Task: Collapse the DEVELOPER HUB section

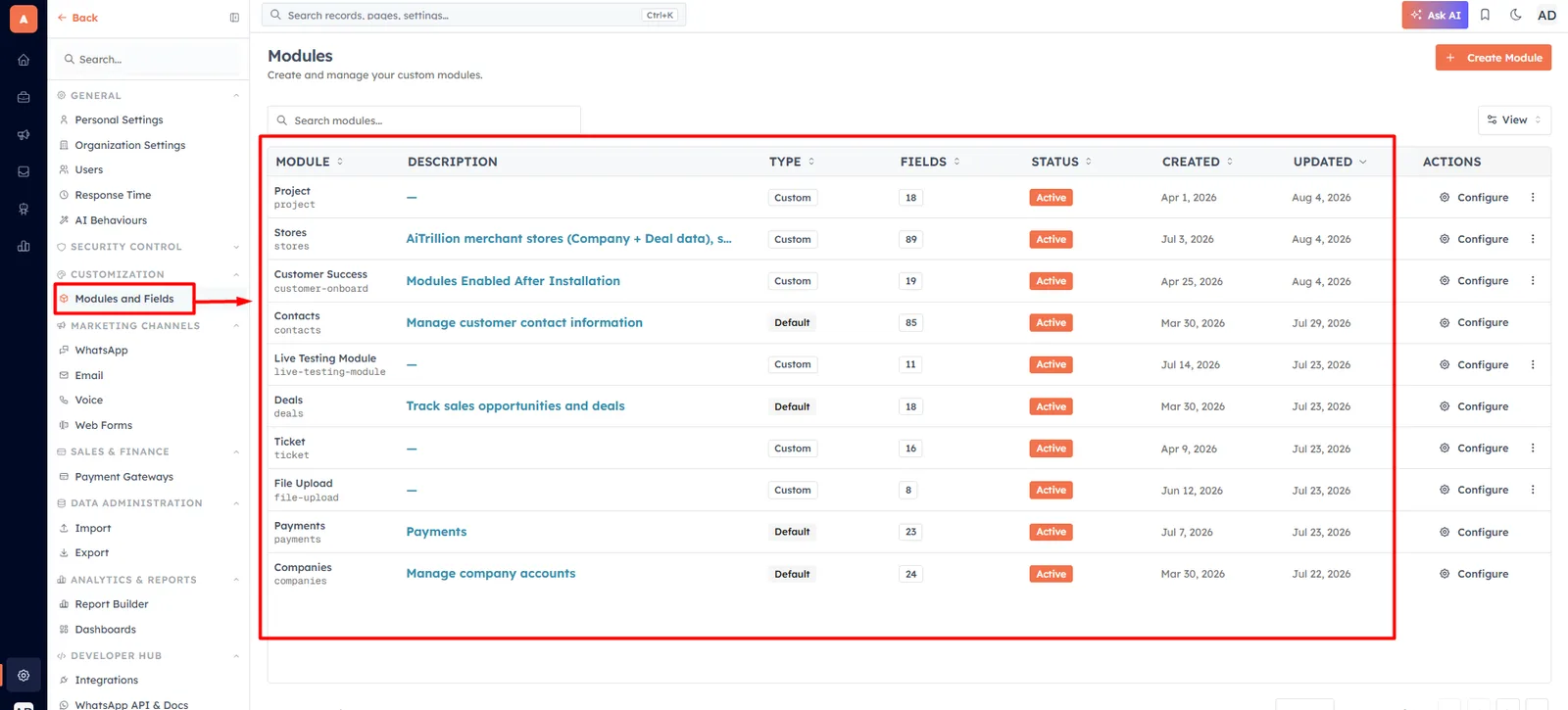Action: coord(236,656)
